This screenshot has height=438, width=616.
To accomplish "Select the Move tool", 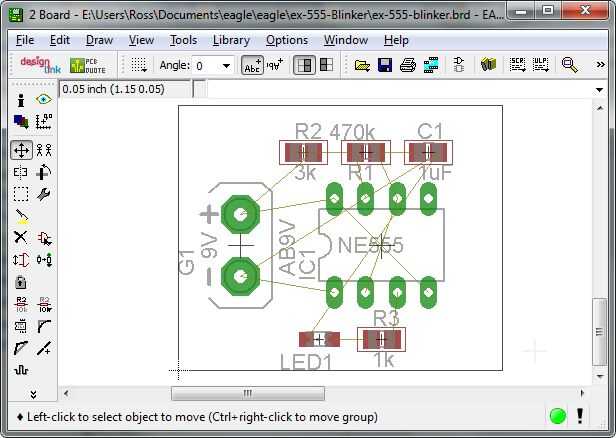I will 21,150.
